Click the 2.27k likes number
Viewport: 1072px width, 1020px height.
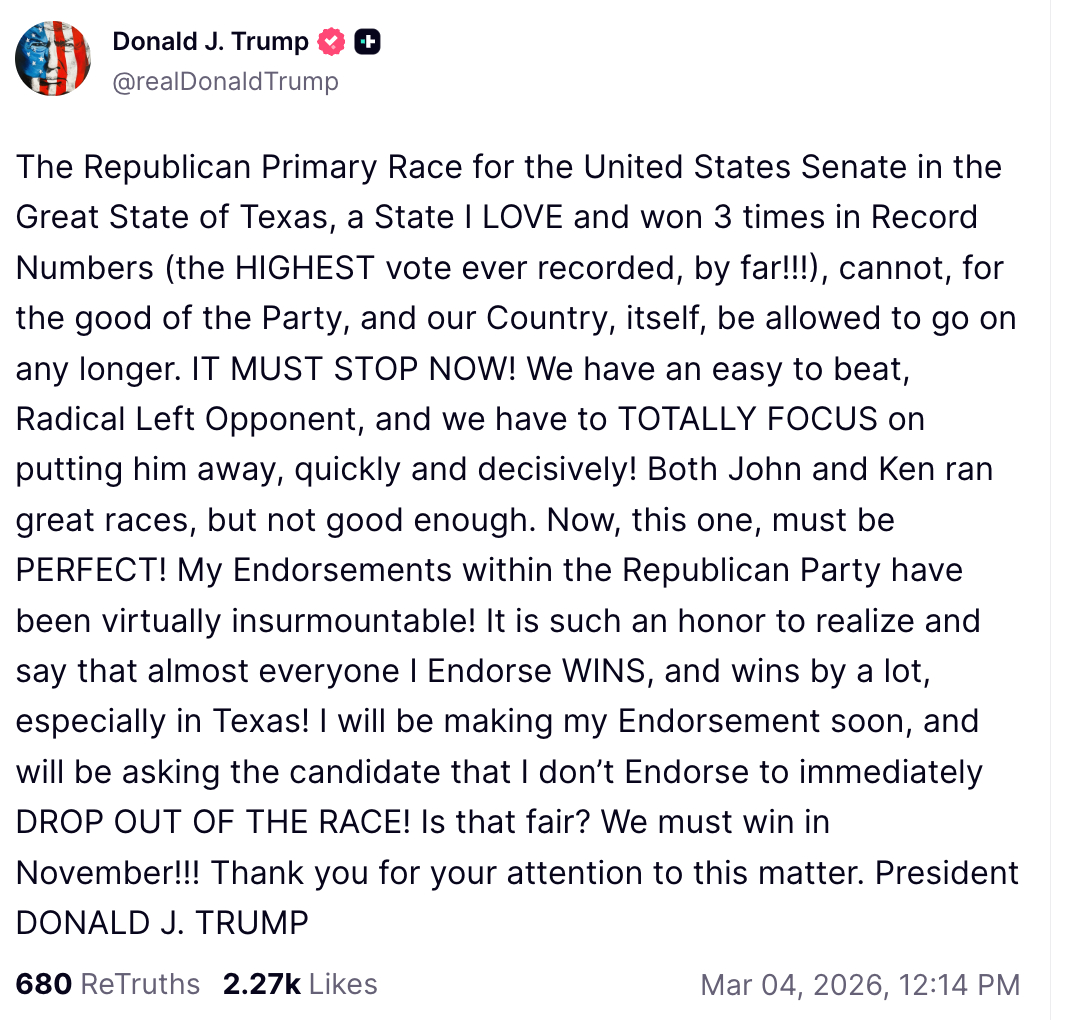pyautogui.click(x=261, y=984)
